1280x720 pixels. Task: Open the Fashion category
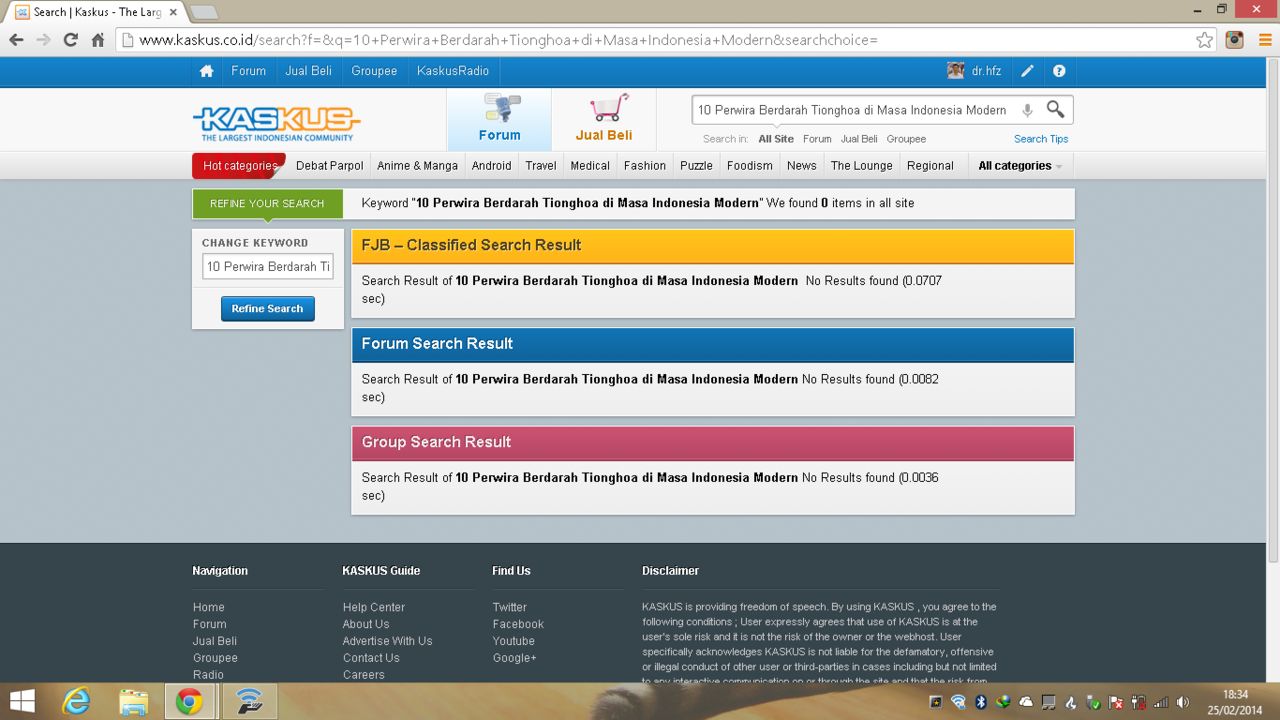pos(645,166)
